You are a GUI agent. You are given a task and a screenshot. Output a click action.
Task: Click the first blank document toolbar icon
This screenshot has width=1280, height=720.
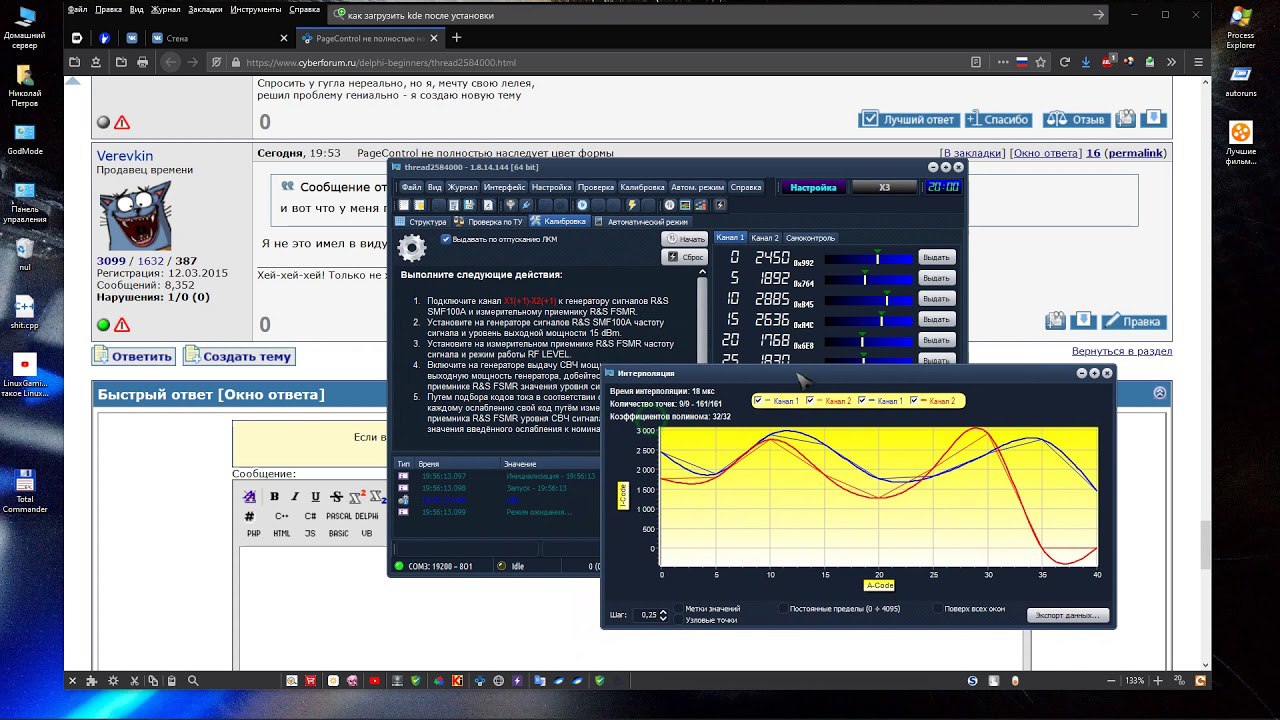[404, 205]
